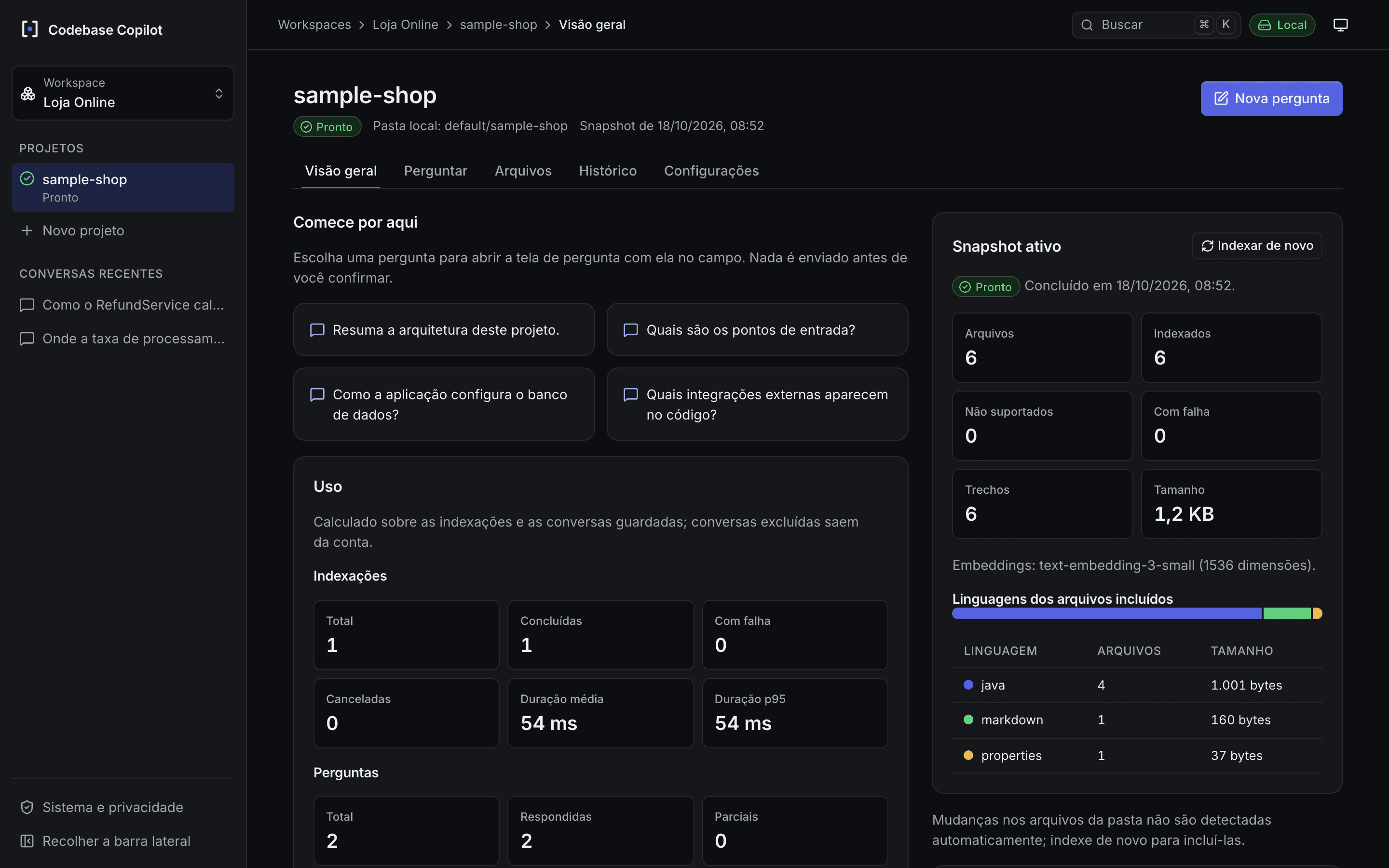Image resolution: width=1389 pixels, height=868 pixels.
Task: Click the Pronto status badge under title
Action: click(x=327, y=126)
